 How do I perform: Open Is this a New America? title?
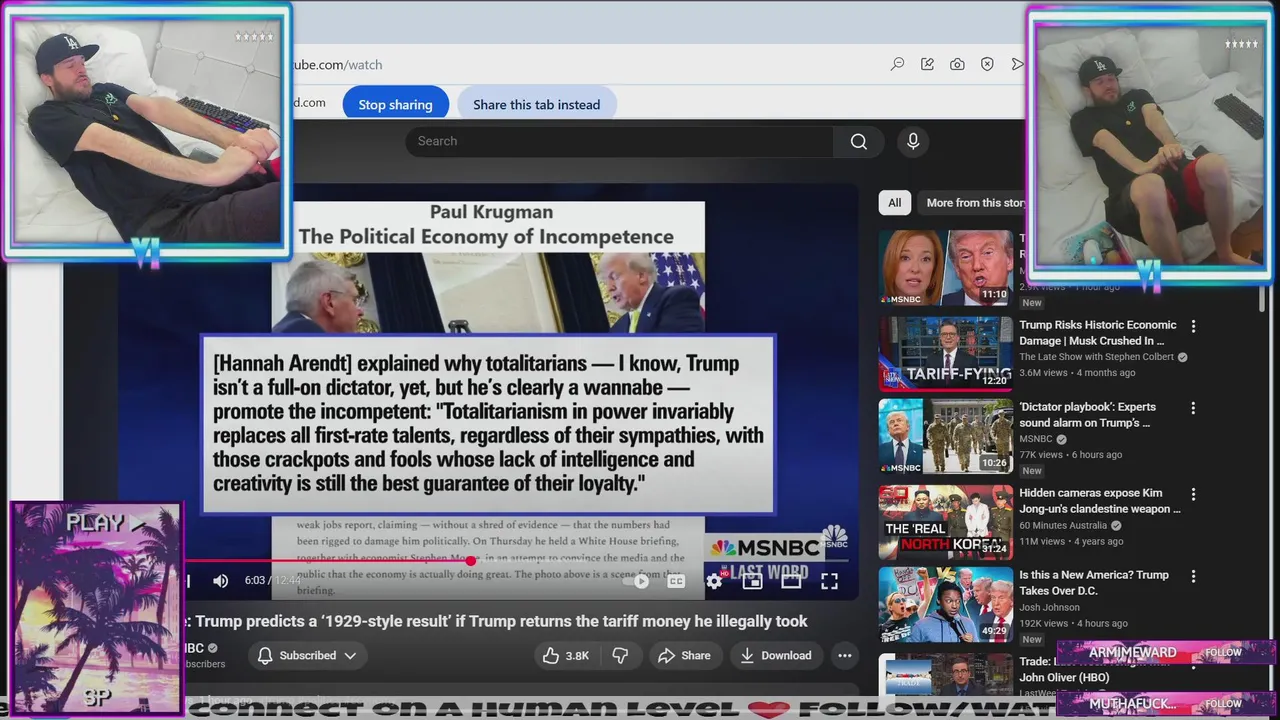(1094, 583)
